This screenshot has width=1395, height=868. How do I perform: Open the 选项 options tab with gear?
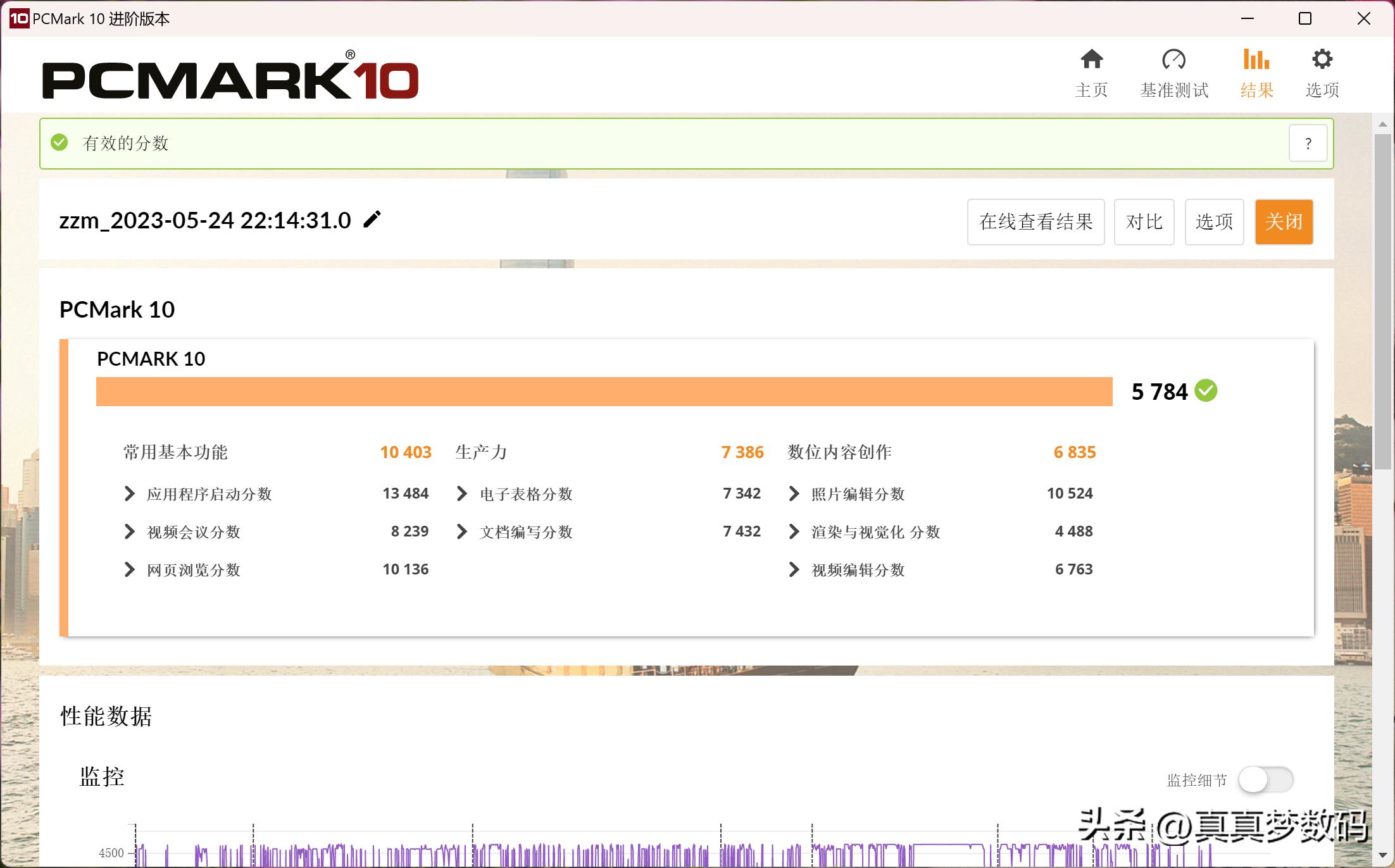(1322, 73)
